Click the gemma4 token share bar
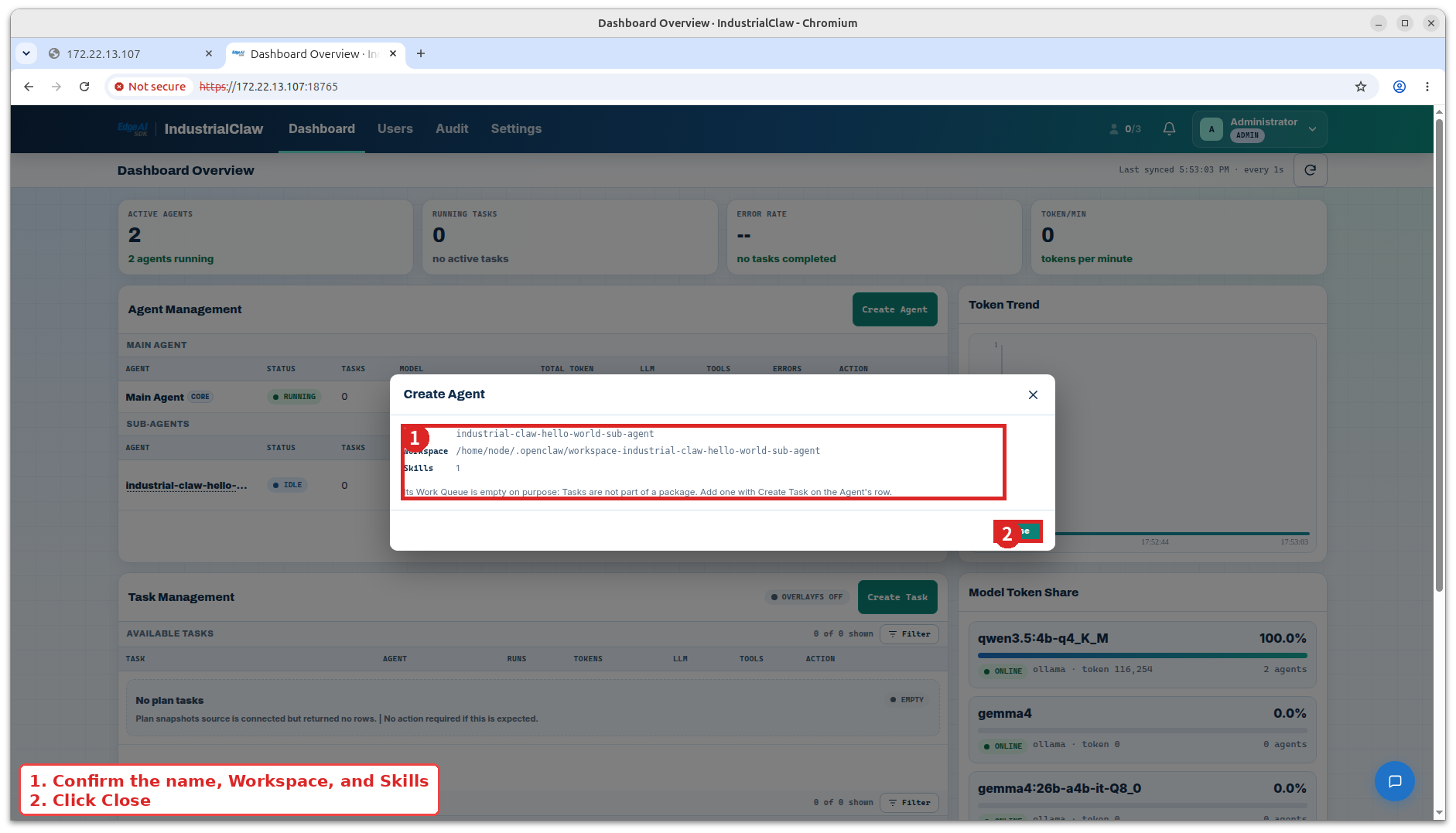Screen dimensions: 1456x833 tap(1142, 730)
